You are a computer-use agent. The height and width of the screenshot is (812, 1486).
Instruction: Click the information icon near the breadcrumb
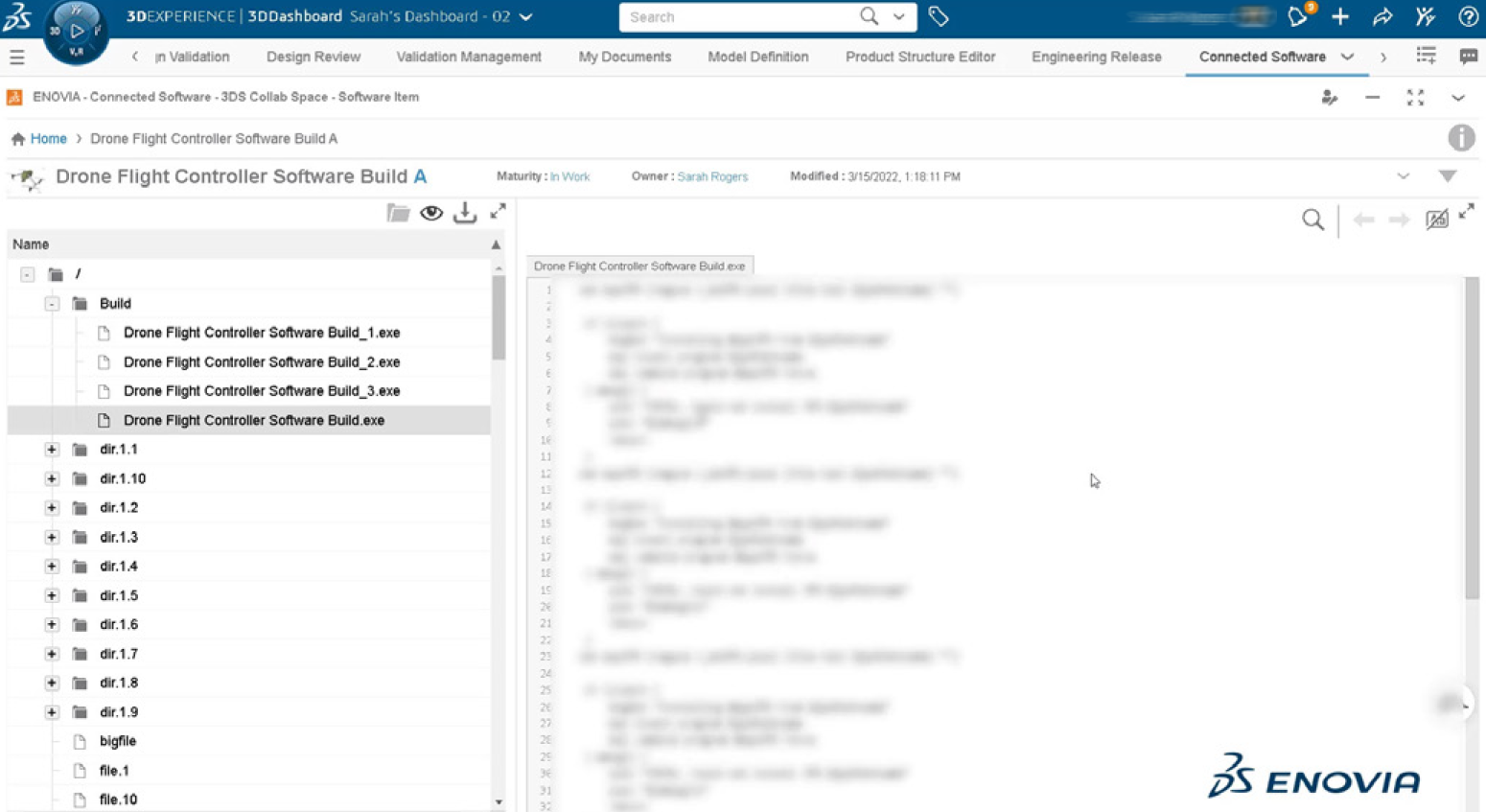coord(1460,138)
